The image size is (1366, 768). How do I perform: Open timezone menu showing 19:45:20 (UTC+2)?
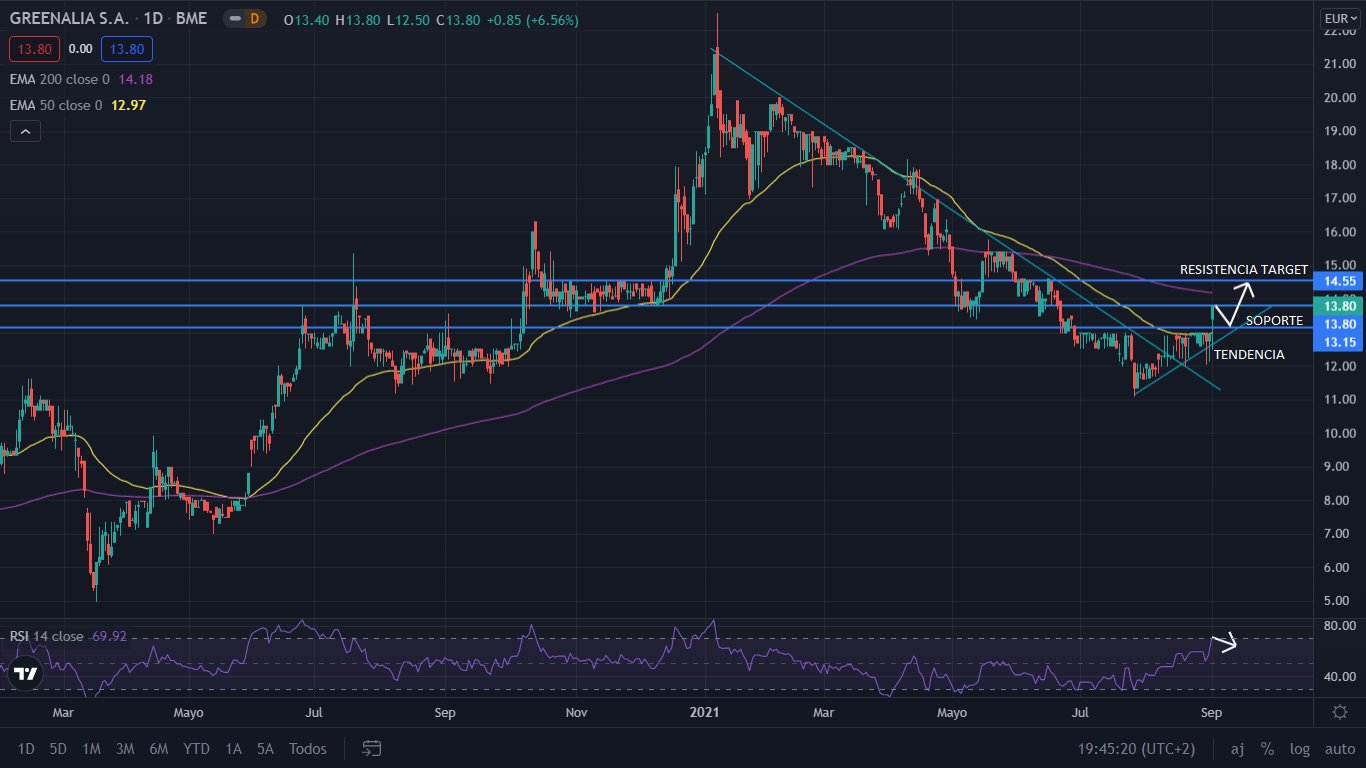(1136, 748)
